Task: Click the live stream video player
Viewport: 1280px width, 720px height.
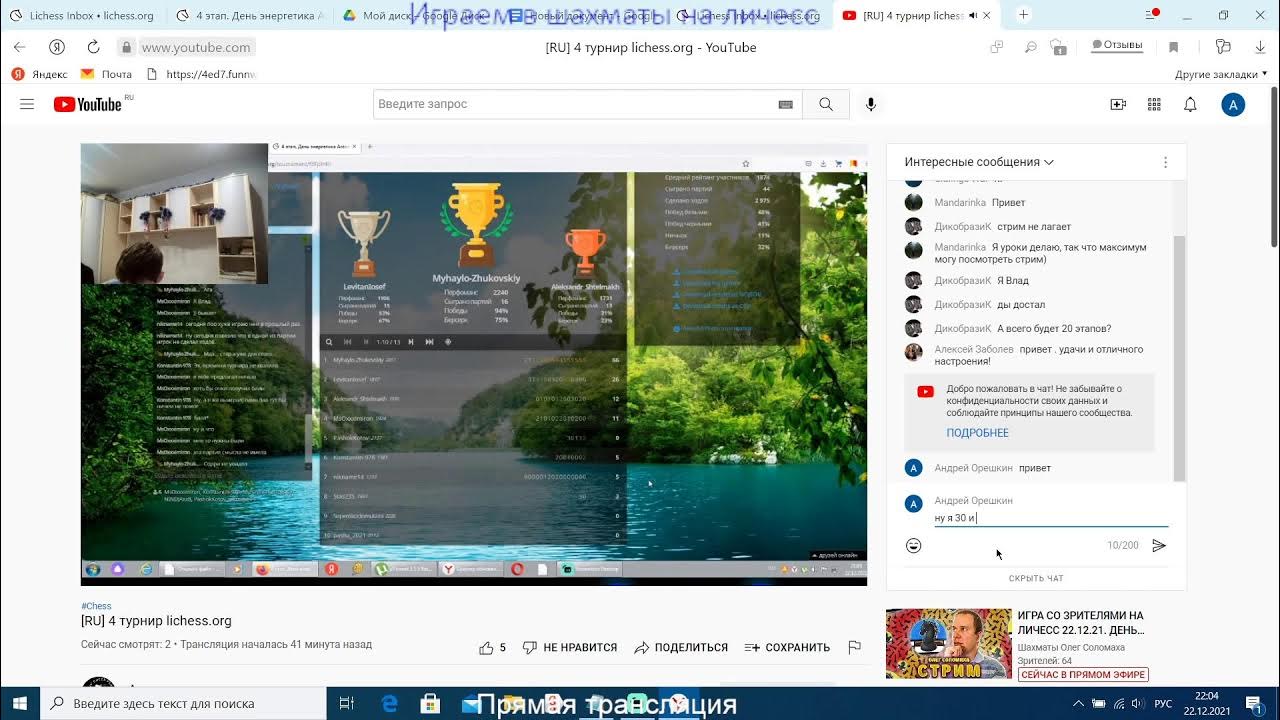Action: coord(474,364)
